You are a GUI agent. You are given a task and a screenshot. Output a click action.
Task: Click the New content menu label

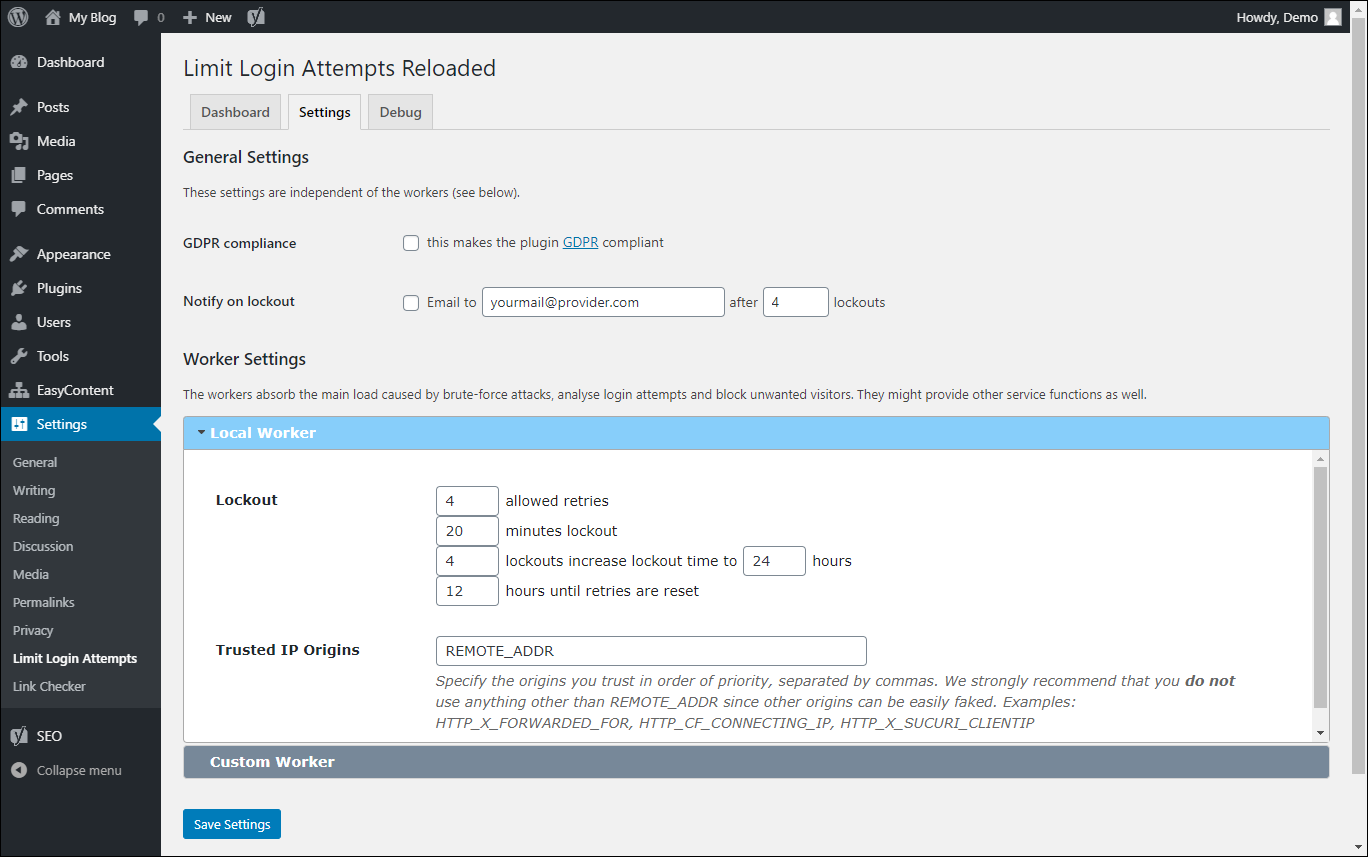218,17
